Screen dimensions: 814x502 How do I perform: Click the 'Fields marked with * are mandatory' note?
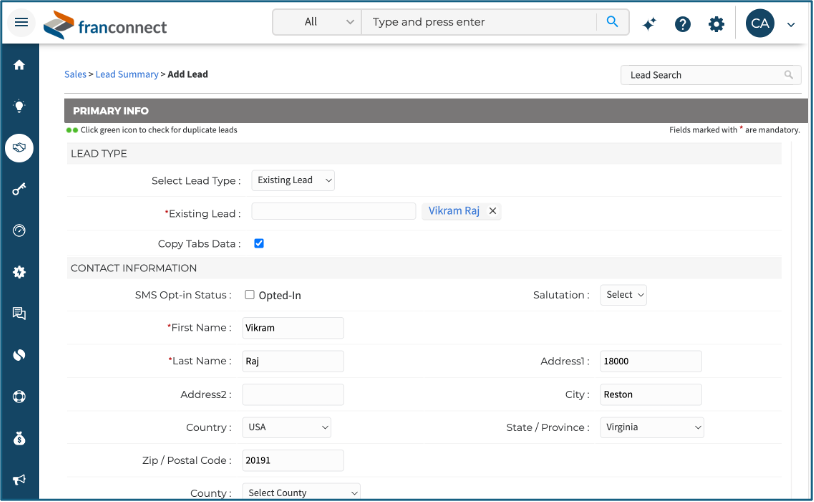click(735, 130)
